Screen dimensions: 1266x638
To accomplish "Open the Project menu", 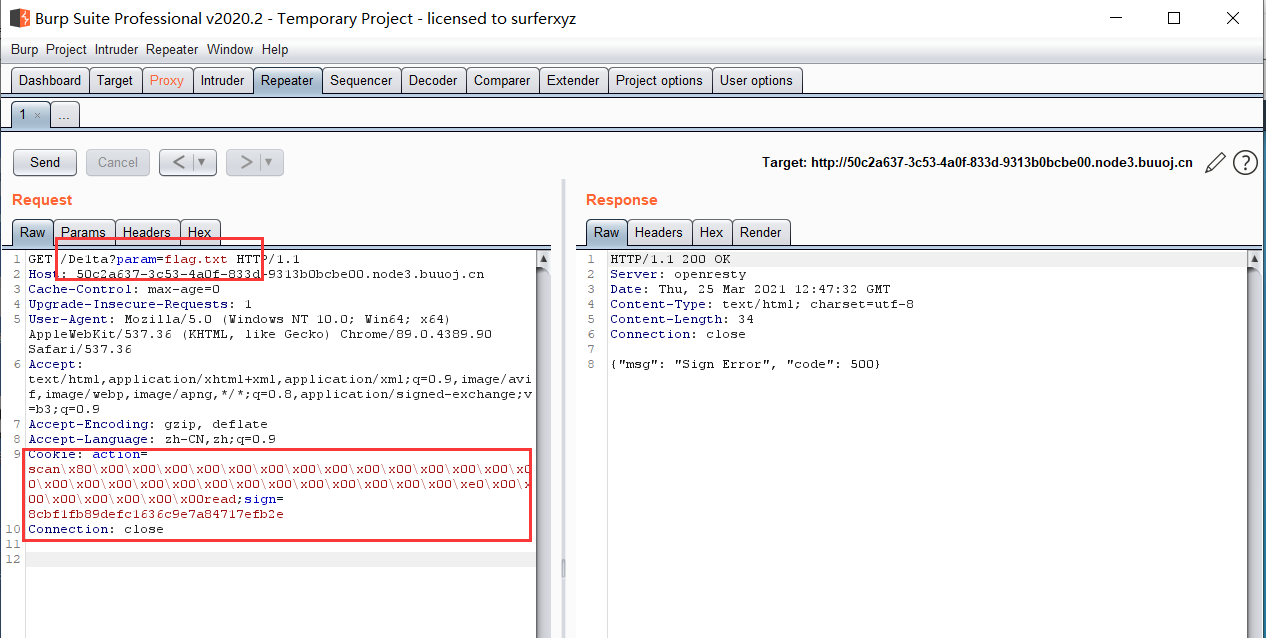I will (x=66, y=49).
